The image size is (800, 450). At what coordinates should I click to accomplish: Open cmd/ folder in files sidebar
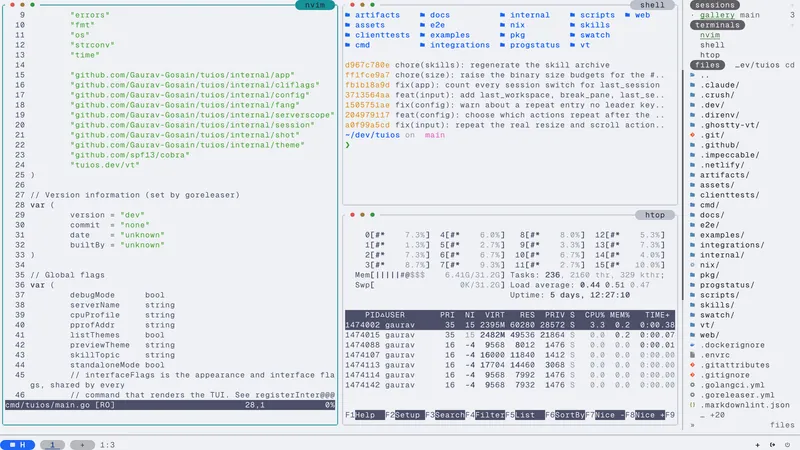[x=710, y=205]
